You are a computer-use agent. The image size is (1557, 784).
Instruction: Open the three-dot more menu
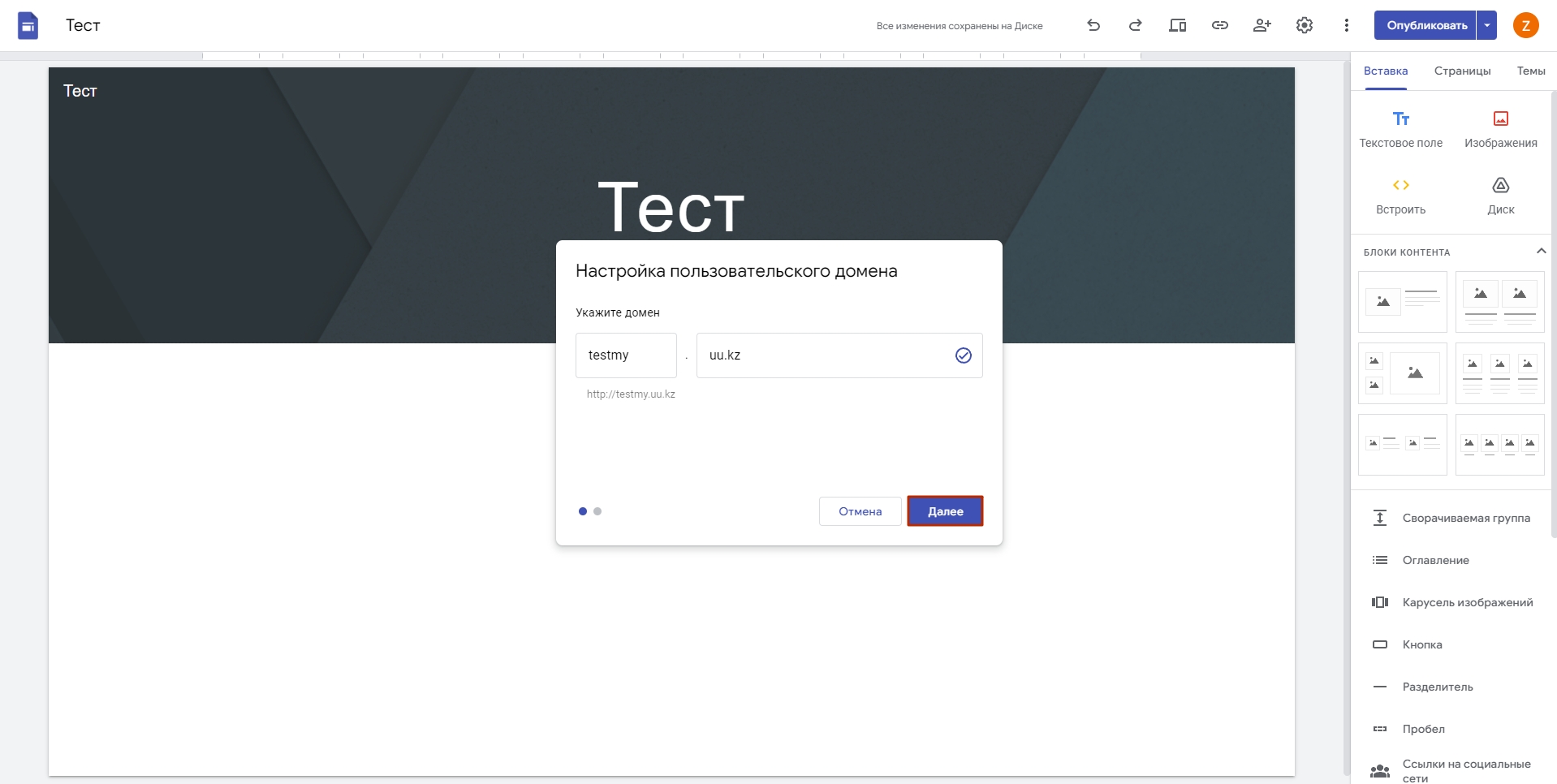(x=1346, y=25)
